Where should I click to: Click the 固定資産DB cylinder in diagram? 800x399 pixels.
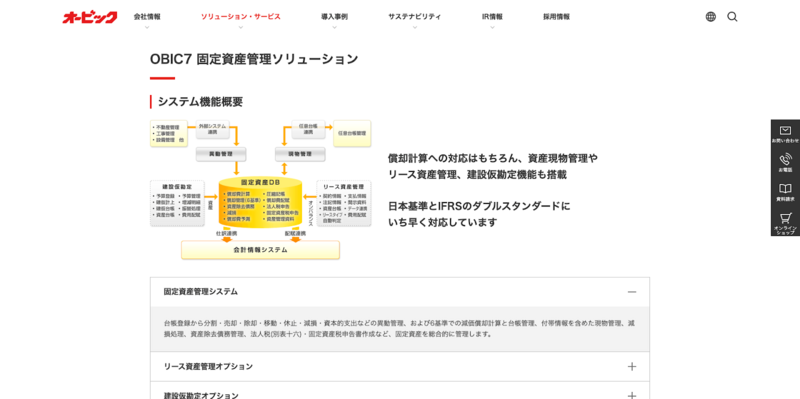click(260, 202)
